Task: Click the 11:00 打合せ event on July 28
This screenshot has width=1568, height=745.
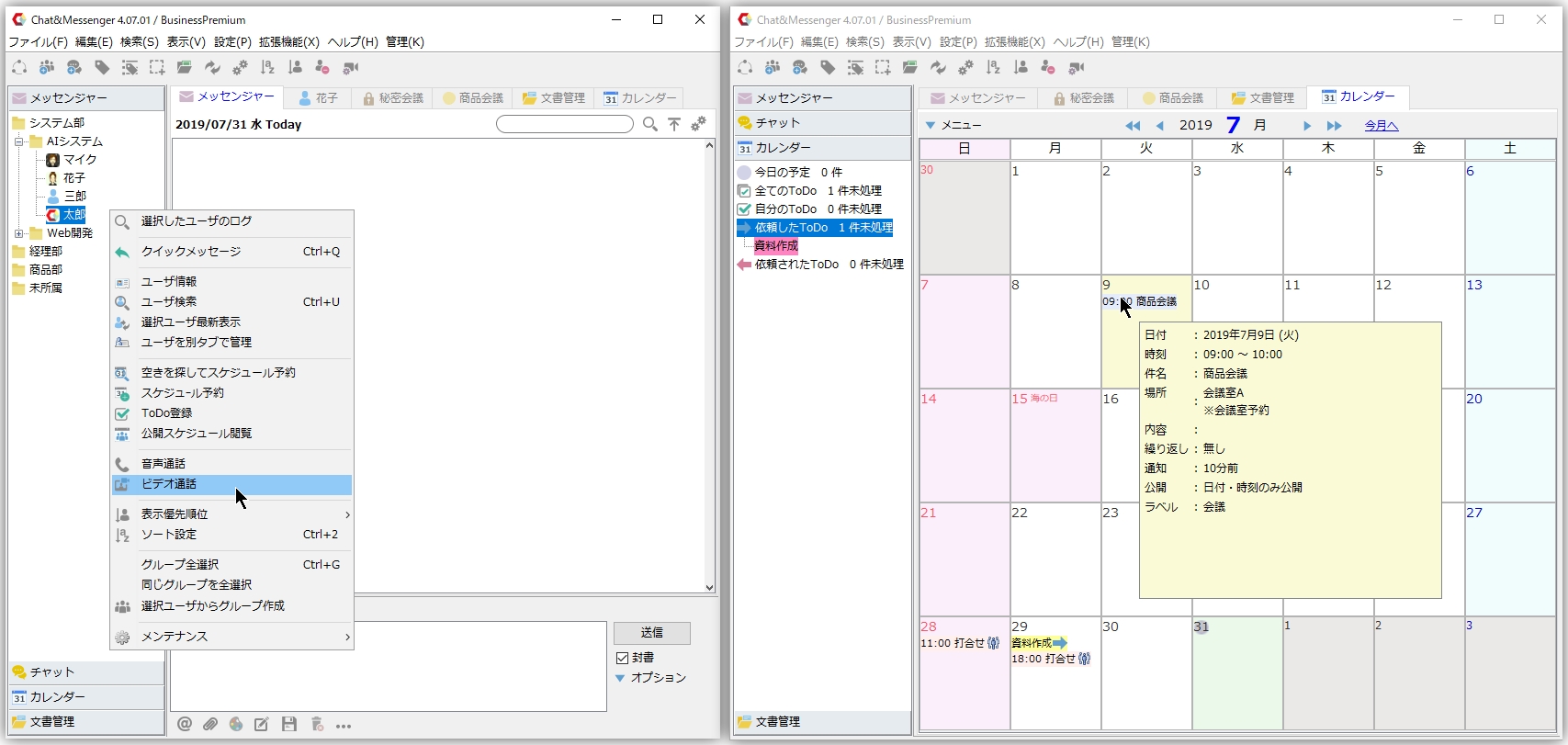Action: coord(960,644)
